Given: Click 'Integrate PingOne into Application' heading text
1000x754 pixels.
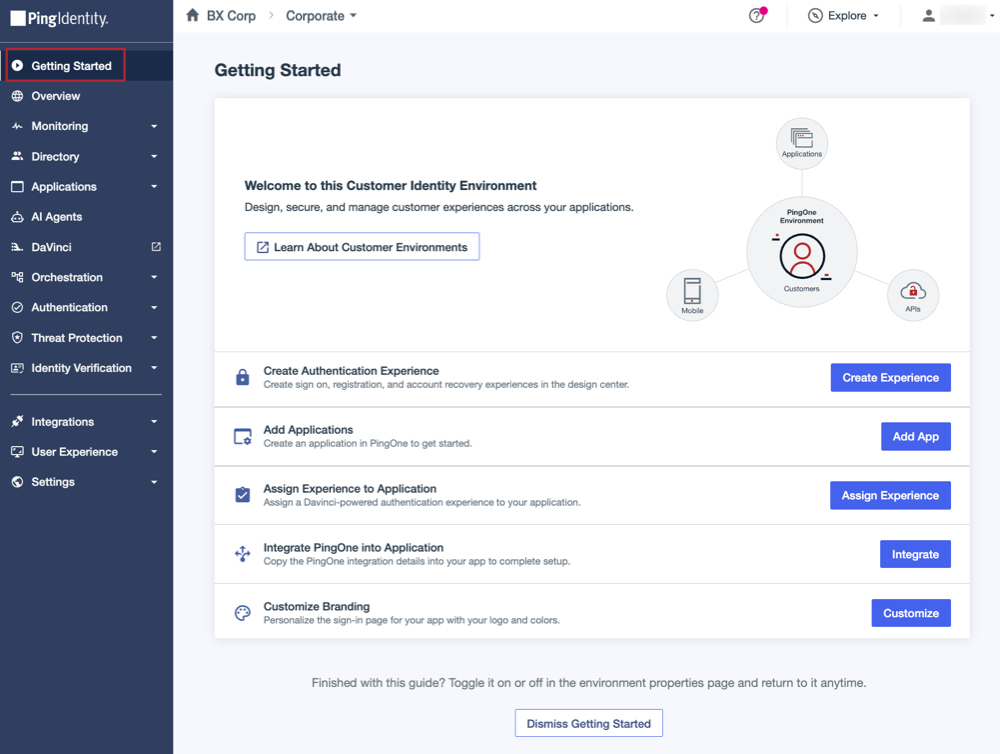Looking at the screenshot, I should coord(353,547).
